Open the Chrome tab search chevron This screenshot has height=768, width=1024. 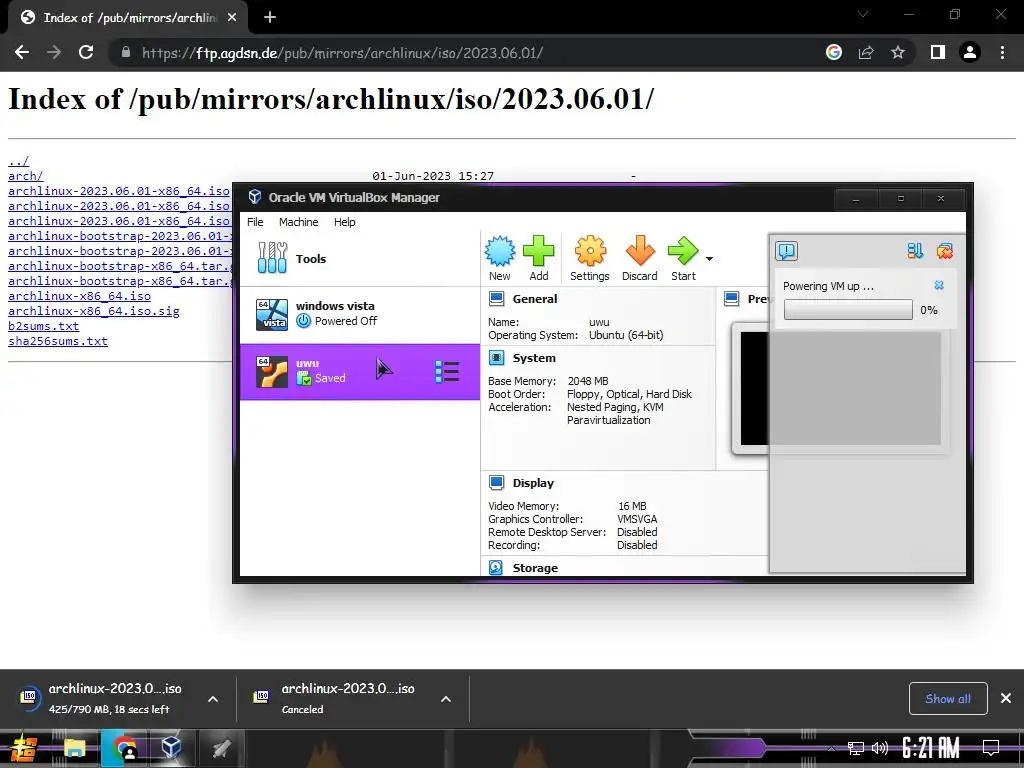pyautogui.click(x=863, y=14)
